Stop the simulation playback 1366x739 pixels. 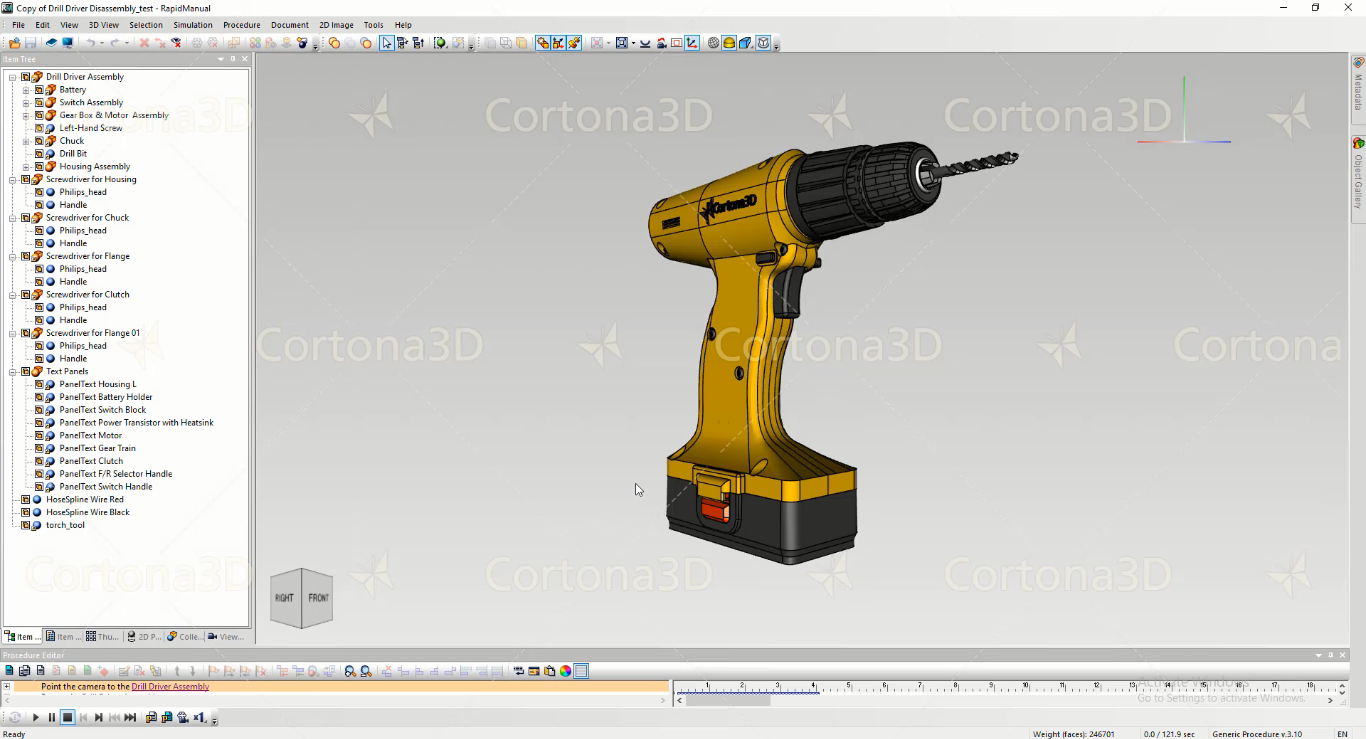point(68,717)
